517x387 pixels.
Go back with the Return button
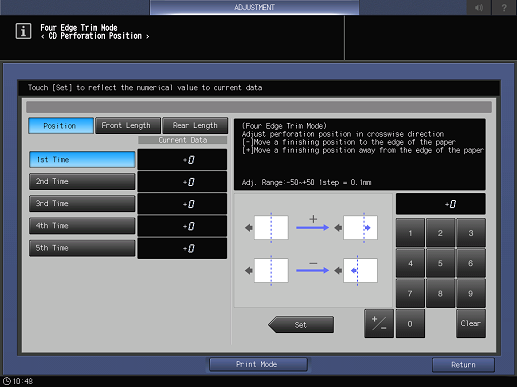click(463, 365)
